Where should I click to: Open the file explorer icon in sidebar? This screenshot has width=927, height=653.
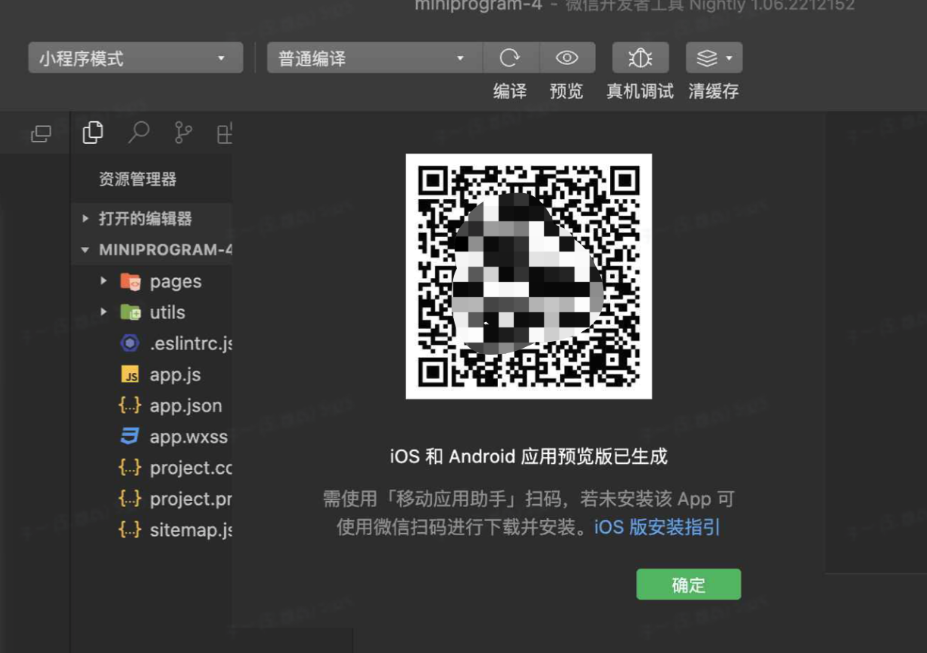click(x=93, y=133)
